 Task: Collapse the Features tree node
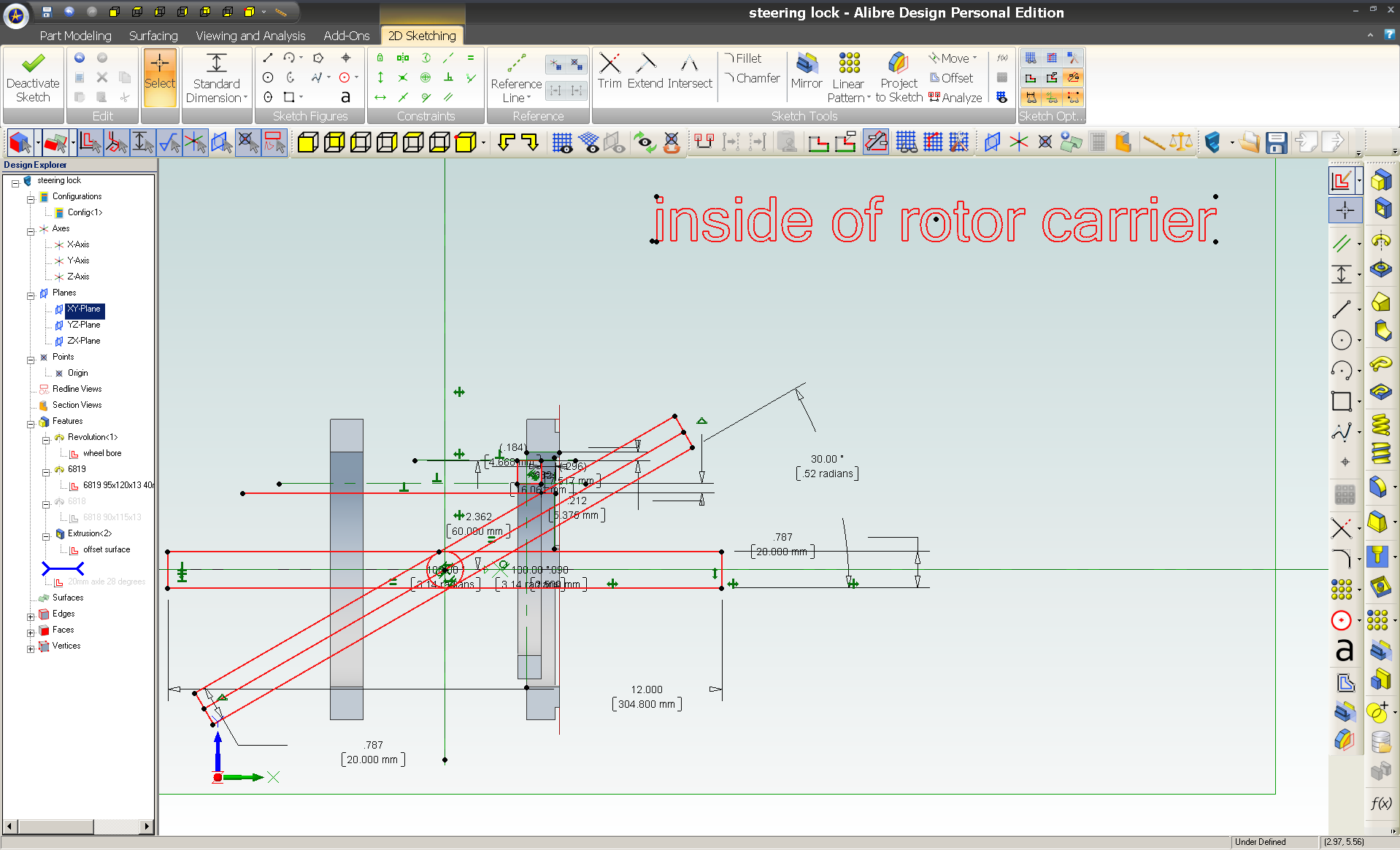coord(31,425)
